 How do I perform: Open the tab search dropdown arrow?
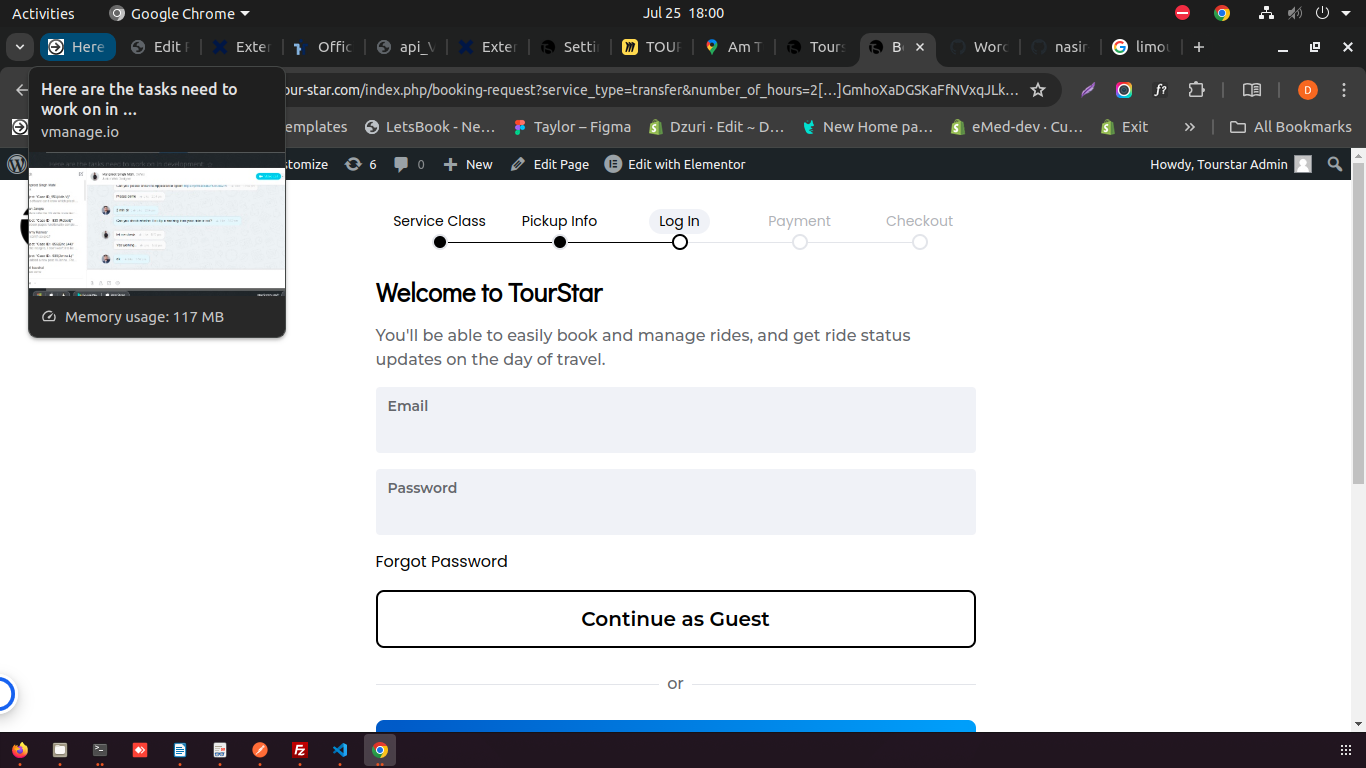(x=19, y=47)
